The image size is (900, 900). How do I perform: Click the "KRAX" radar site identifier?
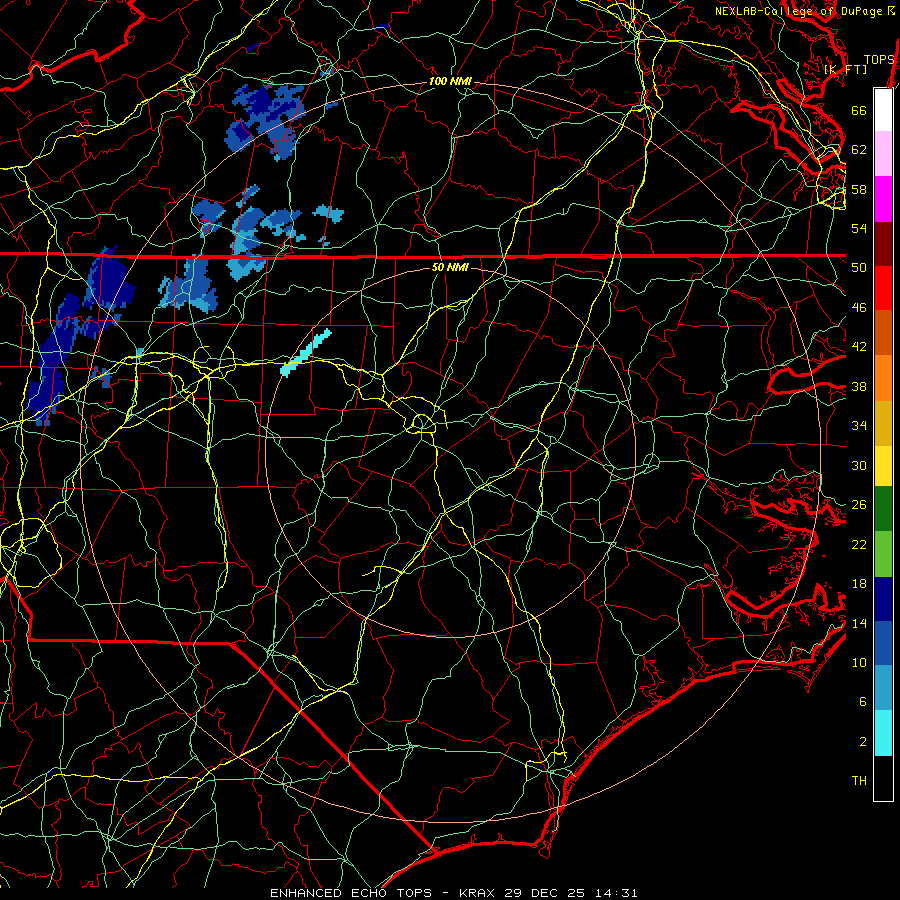[479, 893]
